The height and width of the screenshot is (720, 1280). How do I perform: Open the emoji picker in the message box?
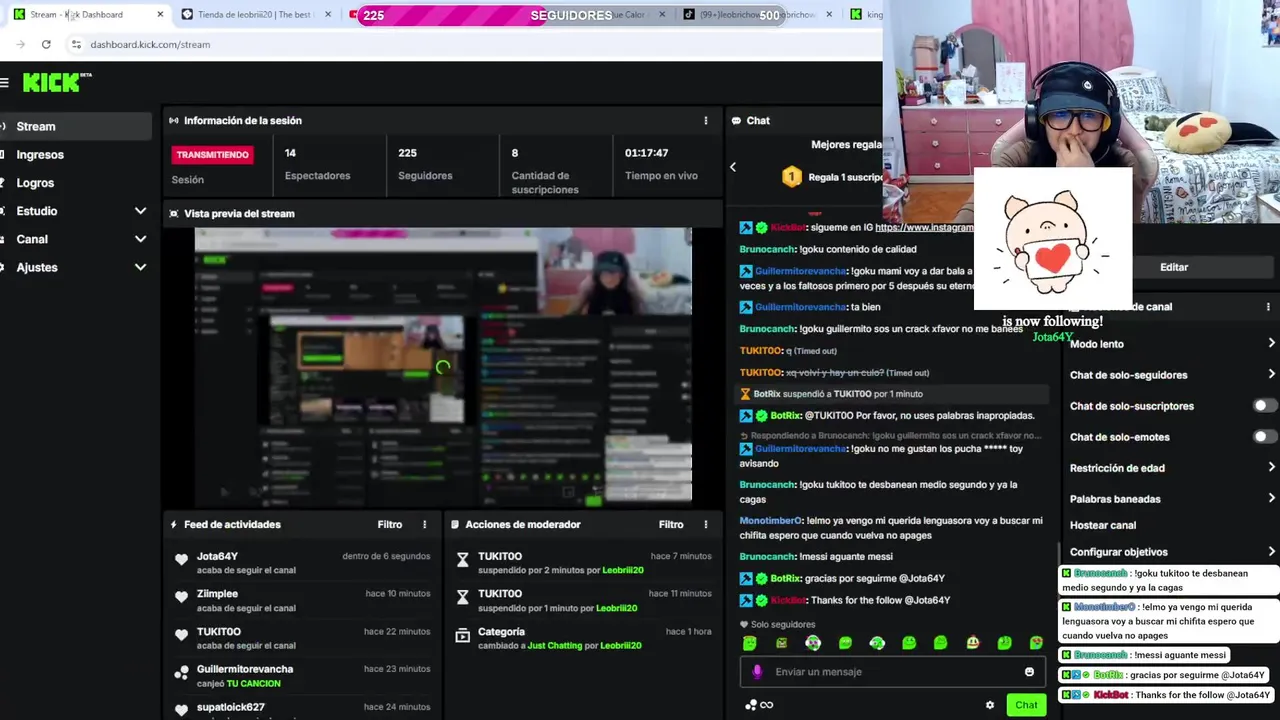(x=1029, y=672)
